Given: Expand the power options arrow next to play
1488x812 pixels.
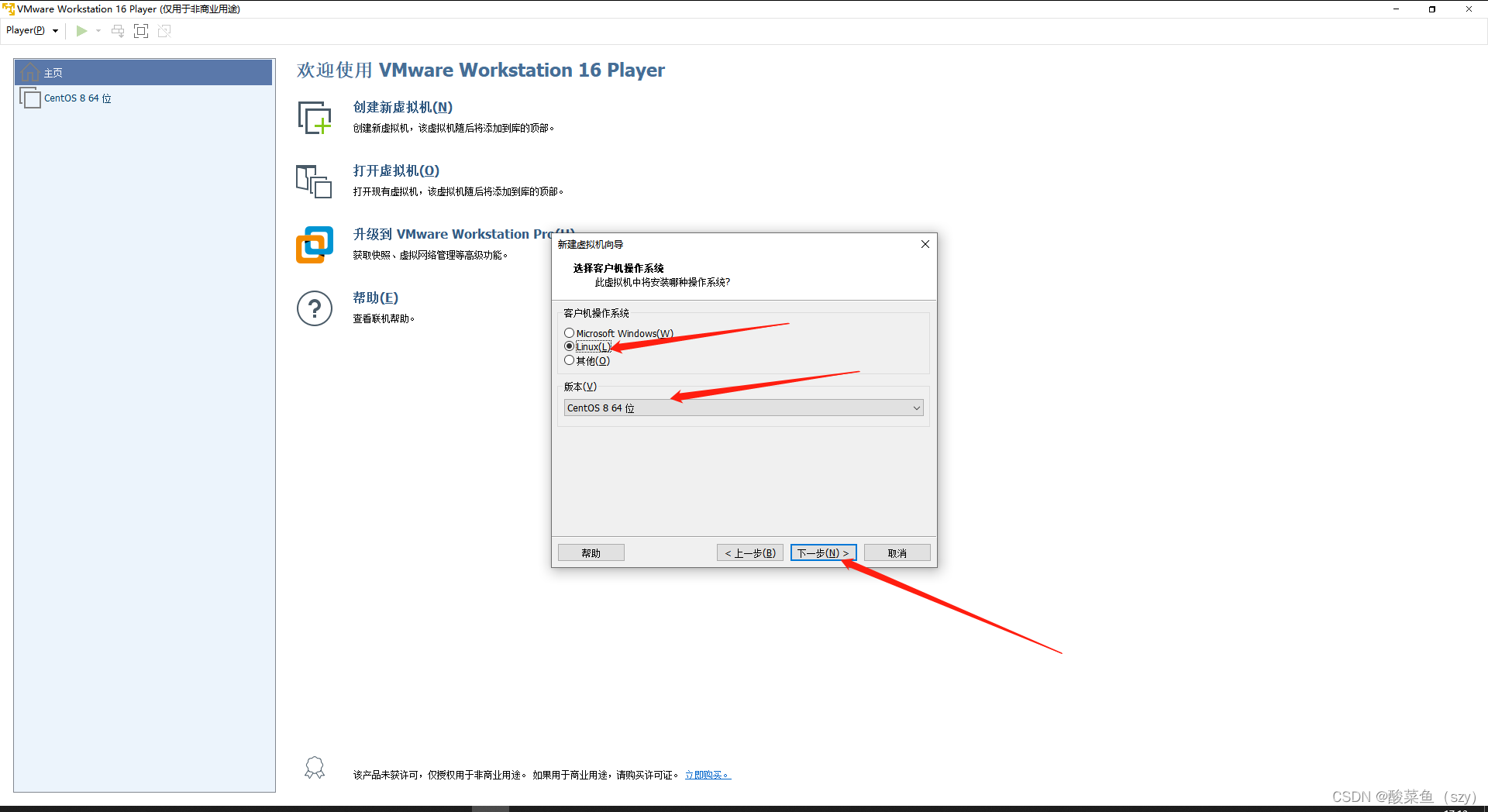Looking at the screenshot, I should pos(98,31).
